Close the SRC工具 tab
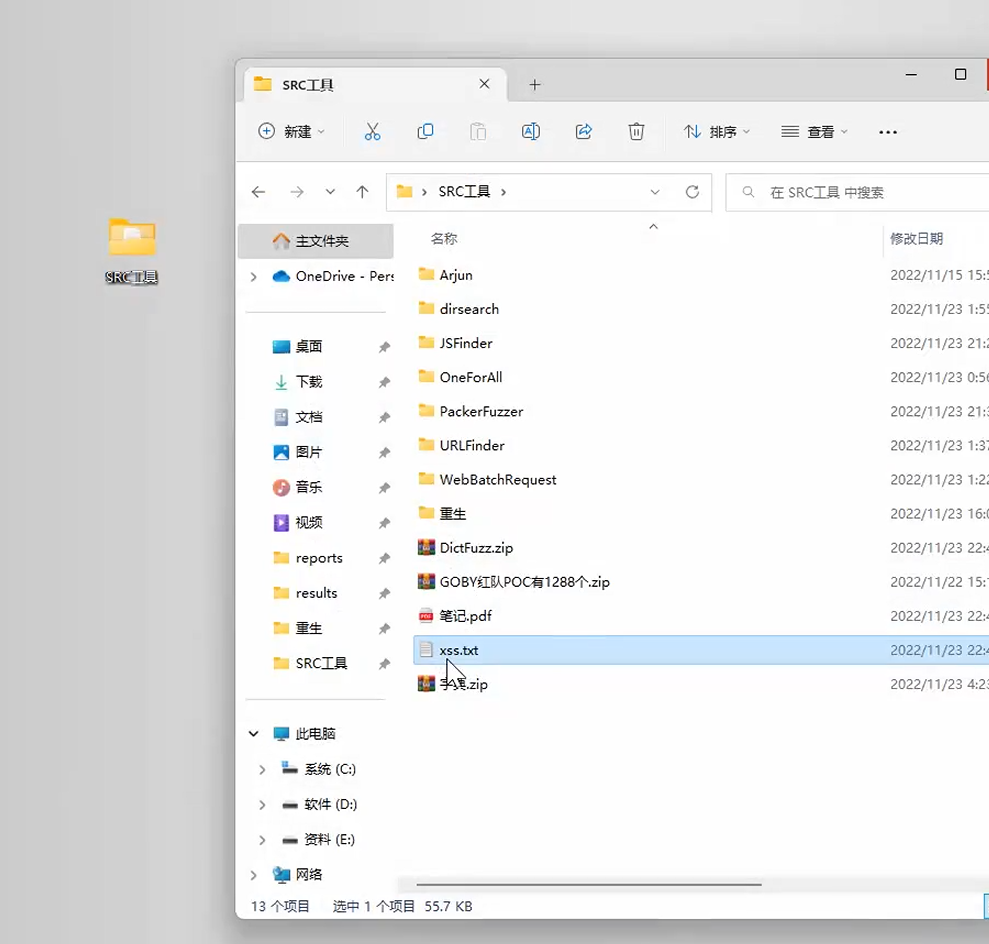The height and width of the screenshot is (944, 989). tap(484, 84)
